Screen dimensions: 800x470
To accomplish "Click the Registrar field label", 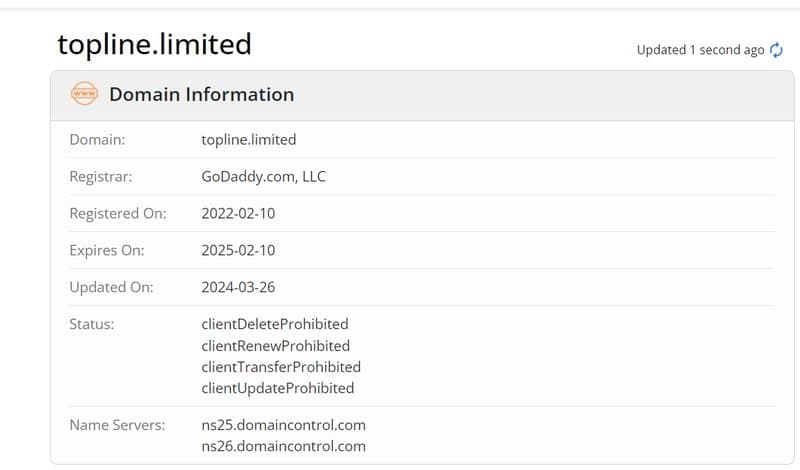I will pos(101,177).
